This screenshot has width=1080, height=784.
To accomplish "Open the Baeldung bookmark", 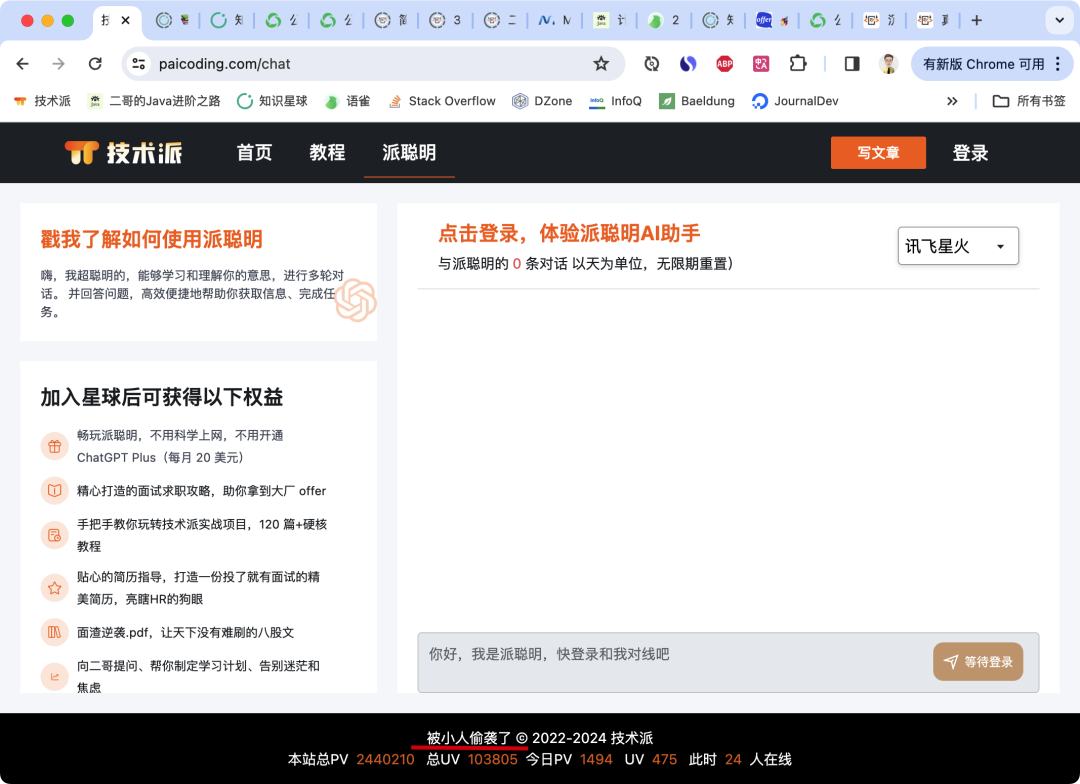I will pyautogui.click(x=696, y=101).
